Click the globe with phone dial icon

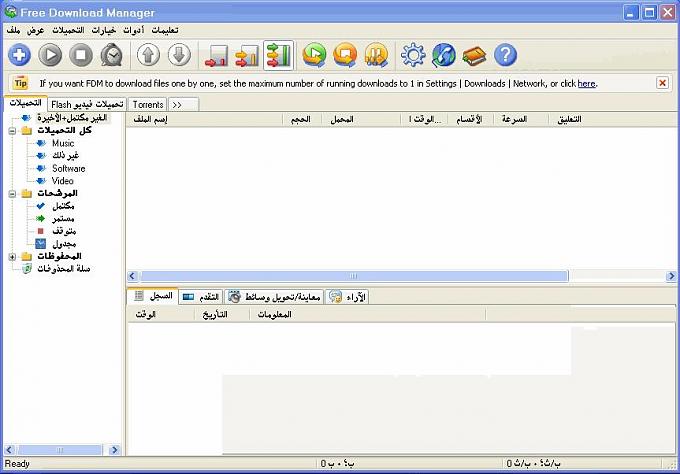pos(444,55)
